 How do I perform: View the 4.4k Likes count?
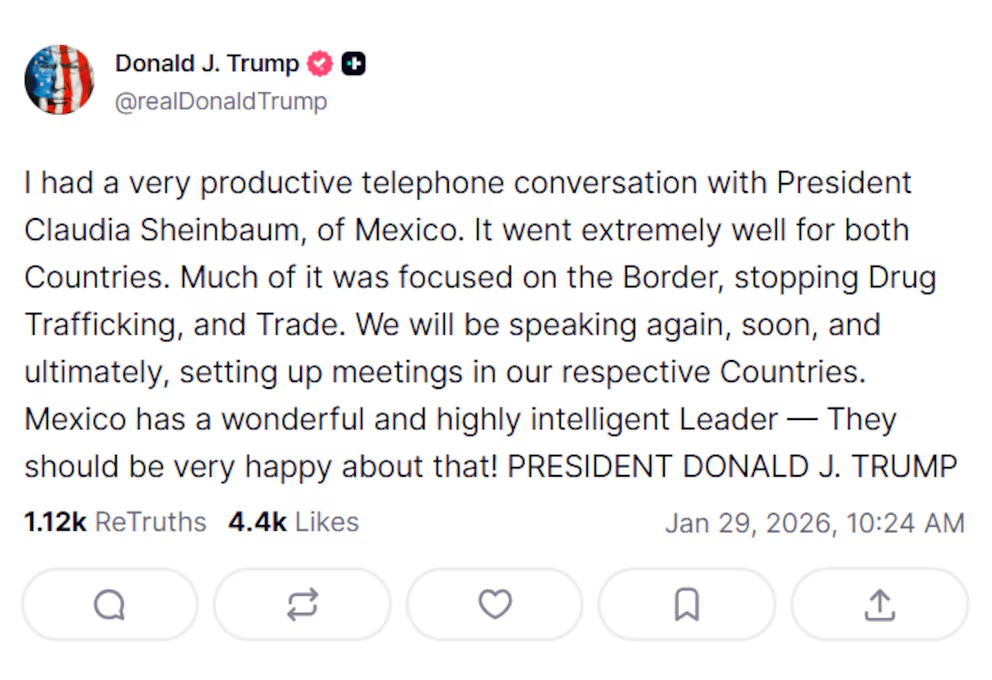coord(257,522)
